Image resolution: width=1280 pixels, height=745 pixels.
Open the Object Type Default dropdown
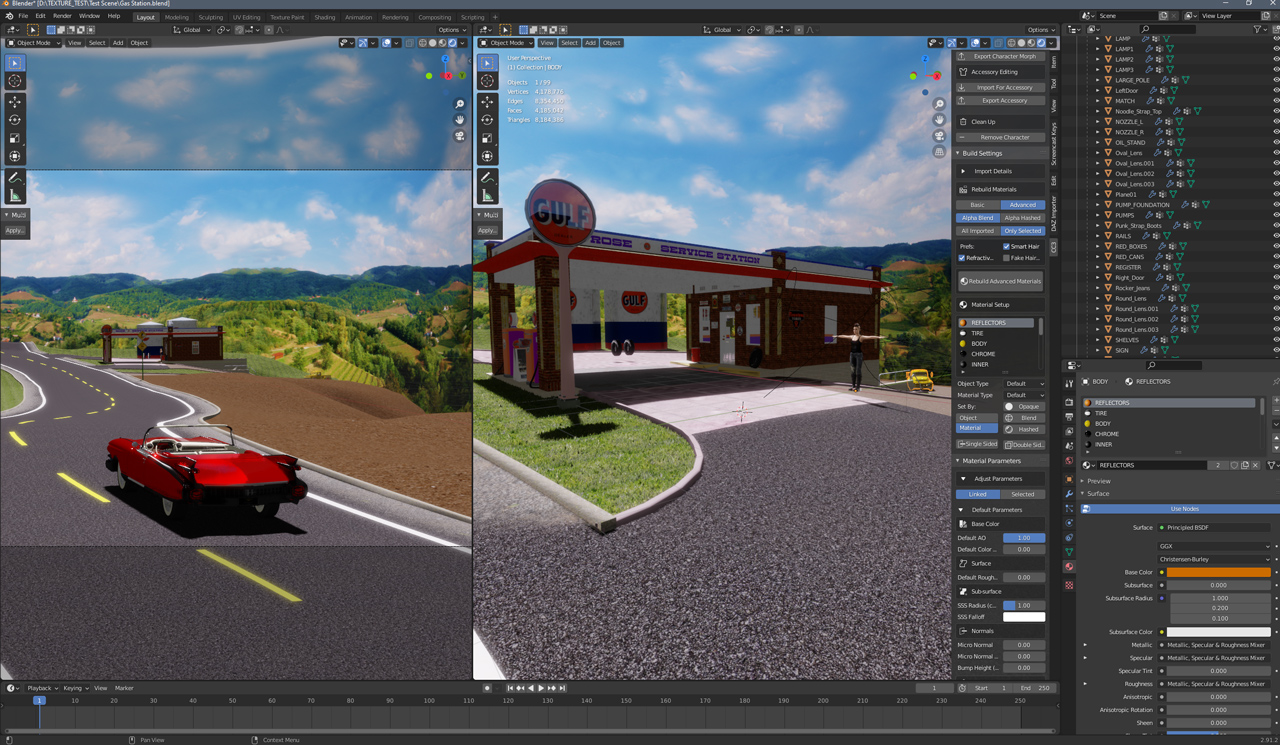[x=1024, y=384]
